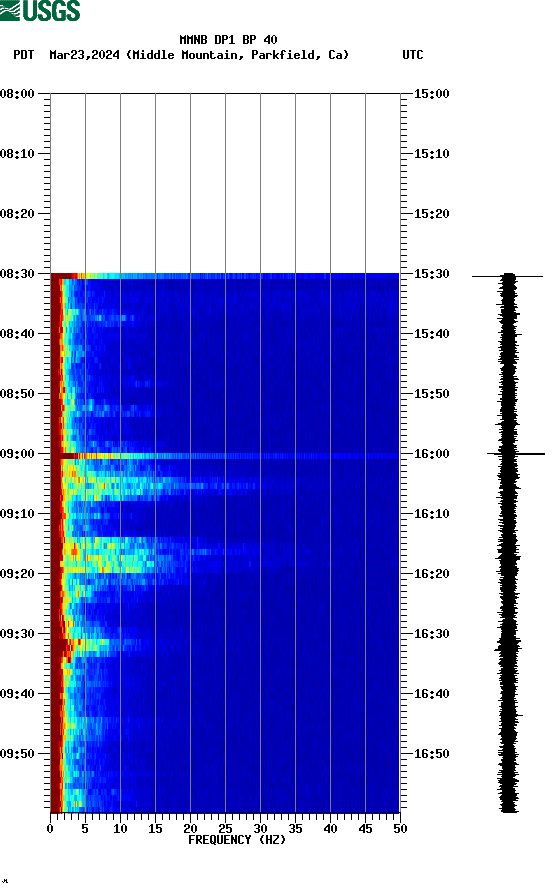Click the 08:20 PDT time label
Screen dimensions: 552x892
point(17,214)
